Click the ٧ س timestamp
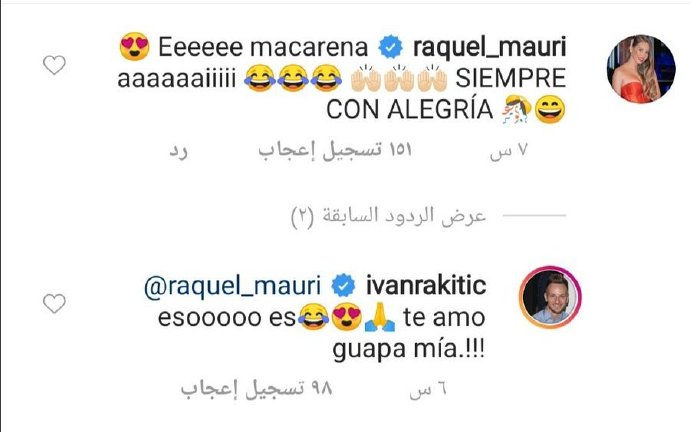 point(509,151)
